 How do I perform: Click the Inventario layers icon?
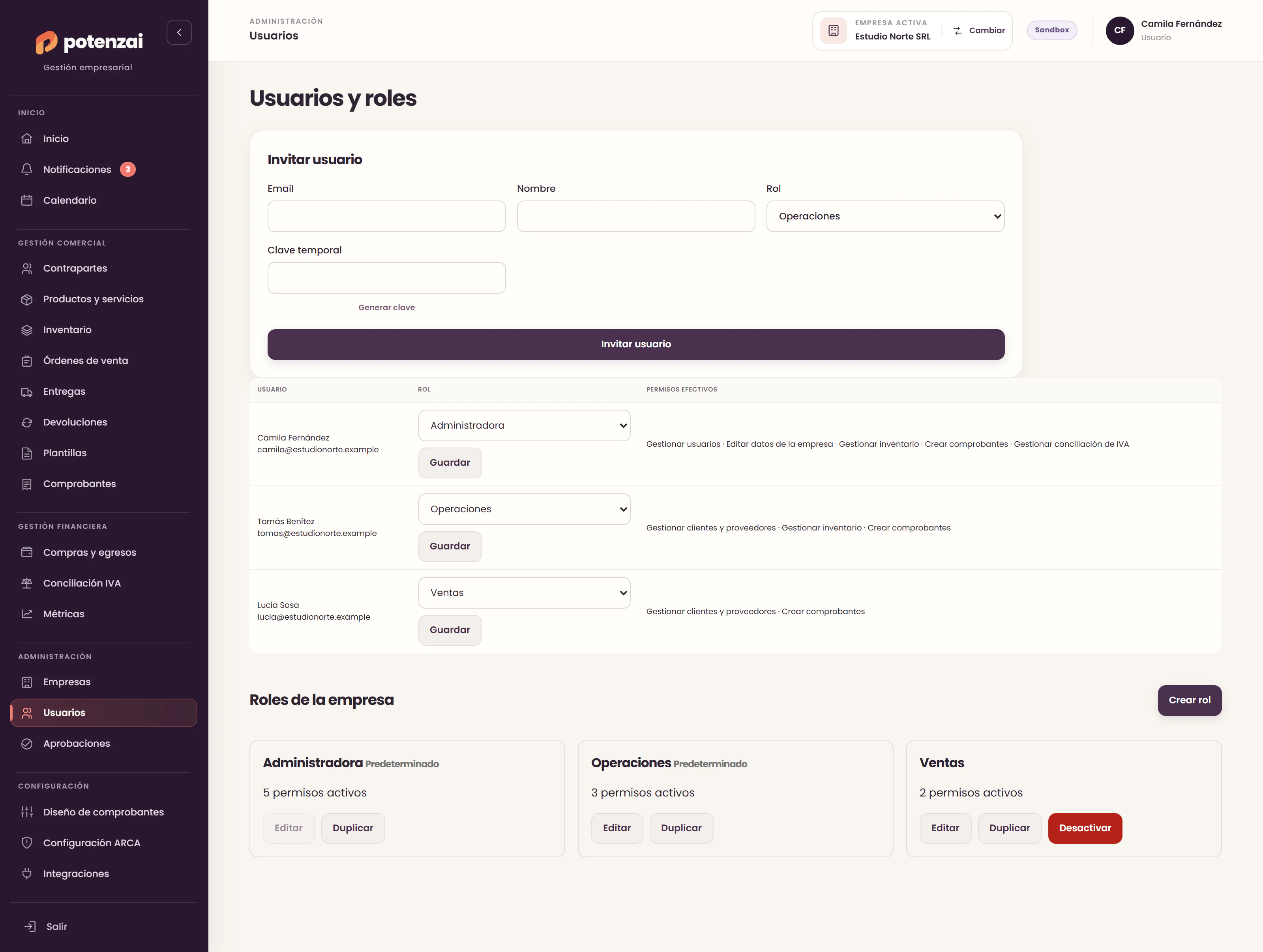[x=27, y=330]
